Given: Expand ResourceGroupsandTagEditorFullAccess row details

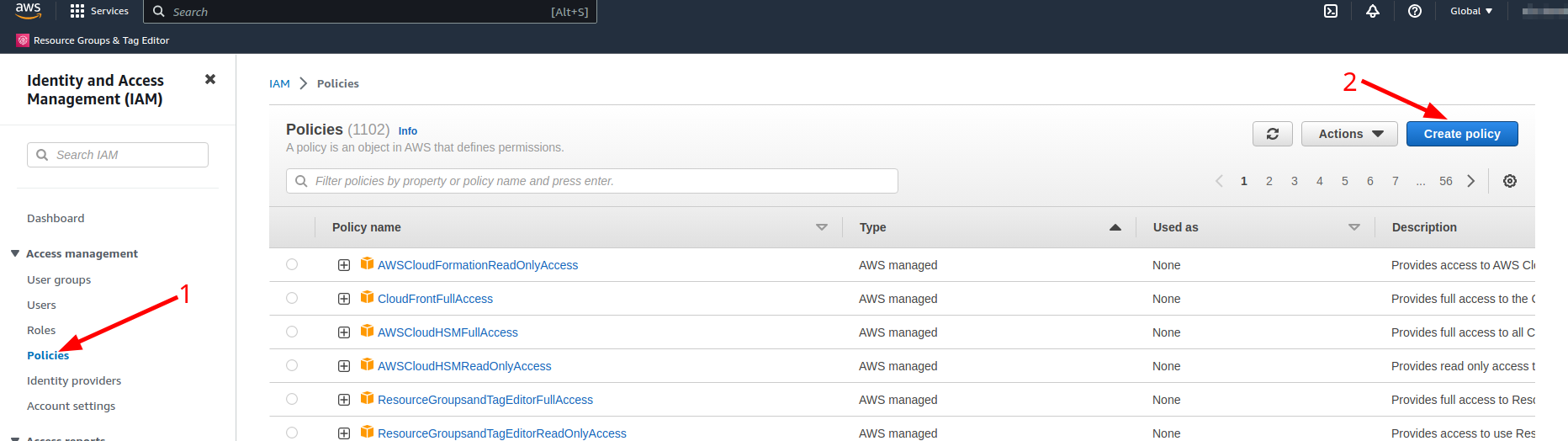Looking at the screenshot, I should (x=344, y=400).
